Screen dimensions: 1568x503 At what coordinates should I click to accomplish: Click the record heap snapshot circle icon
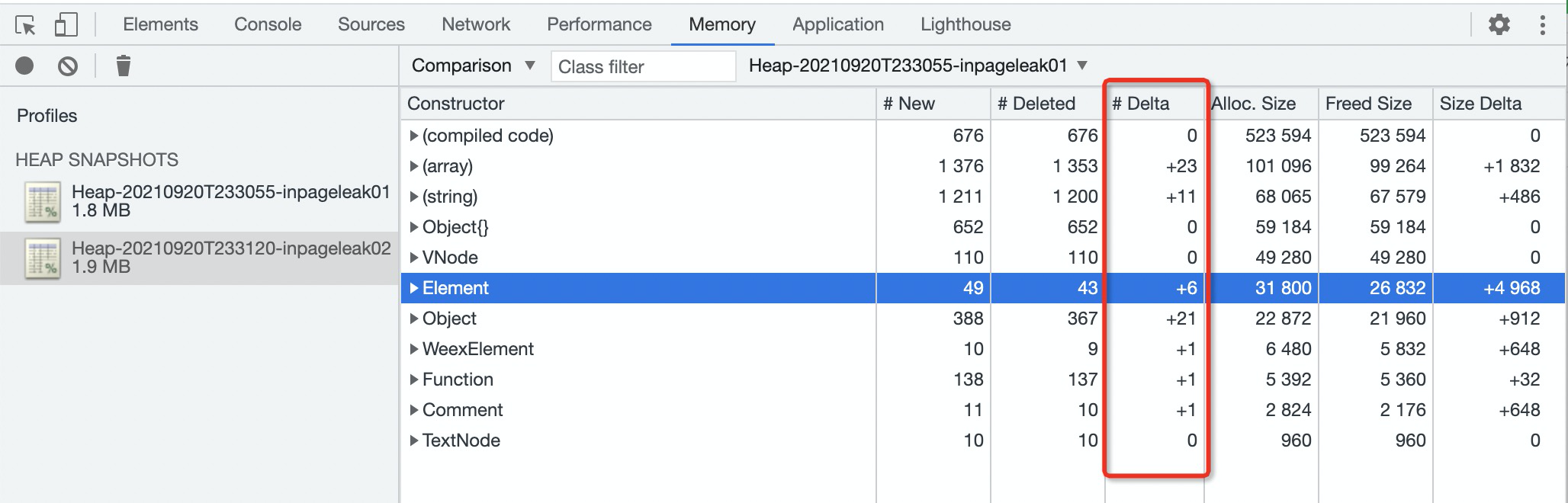pos(24,66)
